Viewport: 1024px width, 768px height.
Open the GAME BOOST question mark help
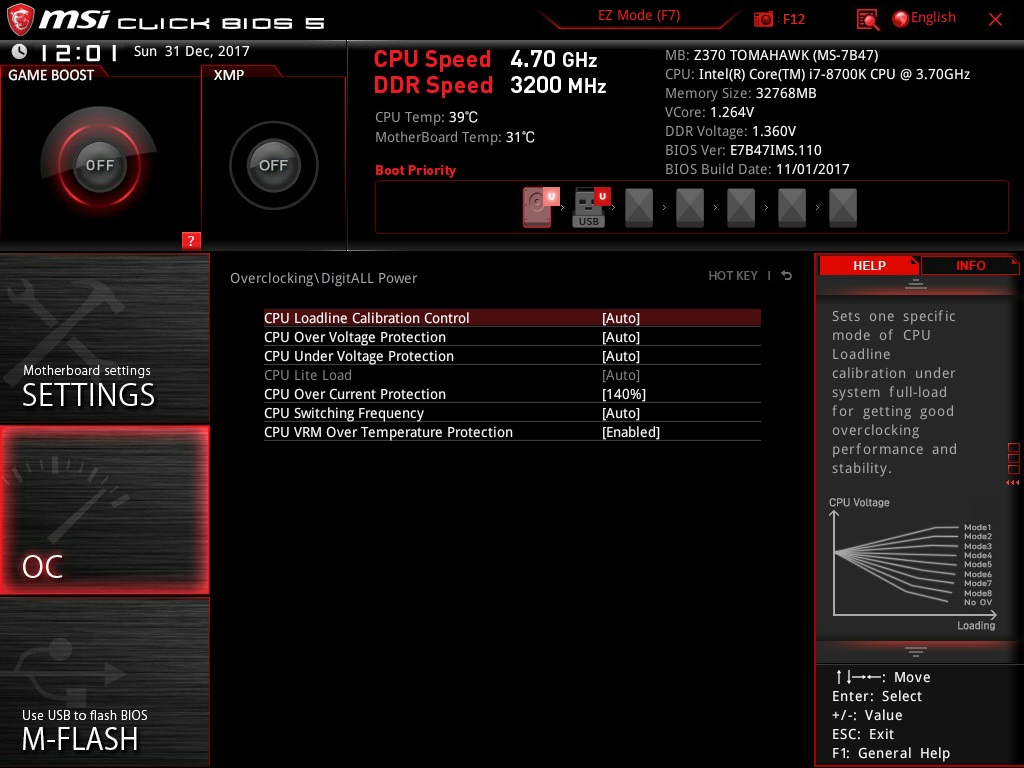point(191,240)
